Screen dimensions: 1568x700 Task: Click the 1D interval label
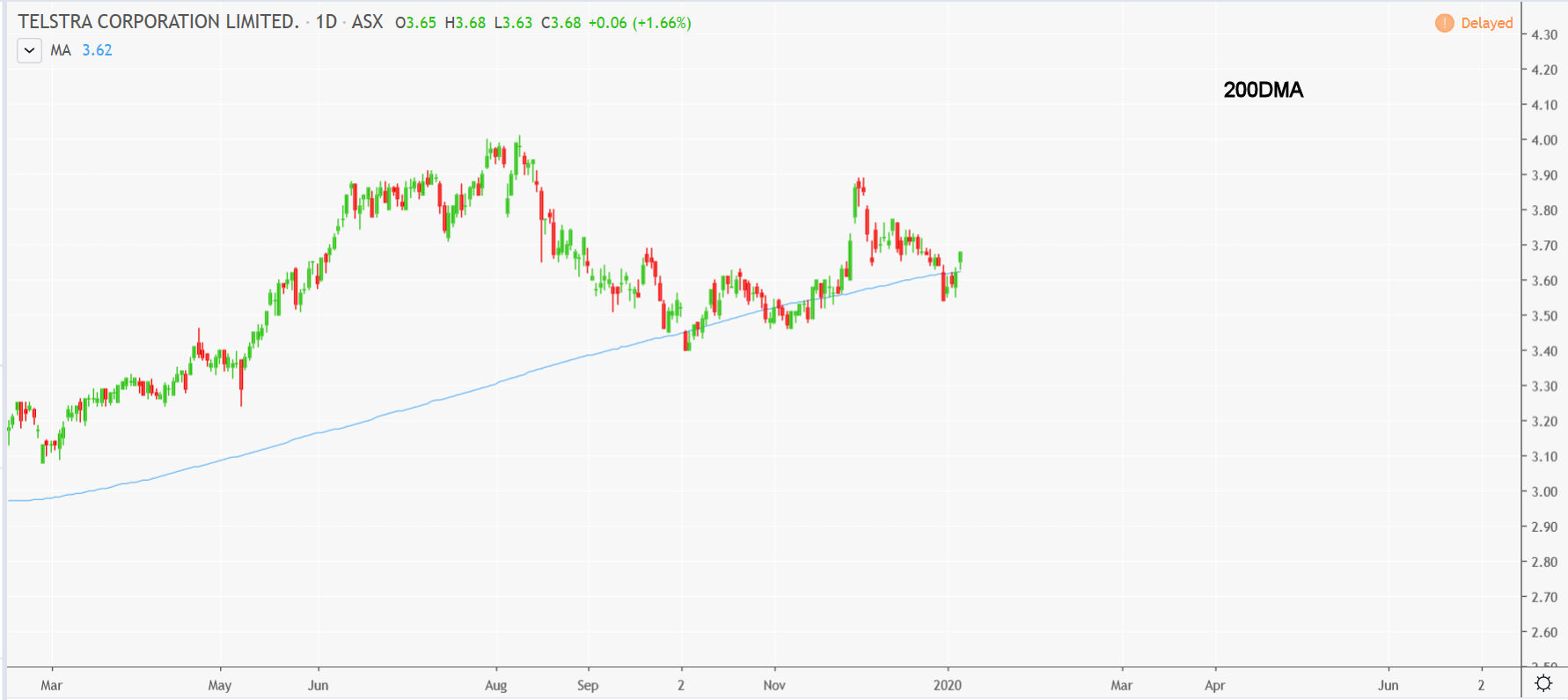pyautogui.click(x=326, y=21)
